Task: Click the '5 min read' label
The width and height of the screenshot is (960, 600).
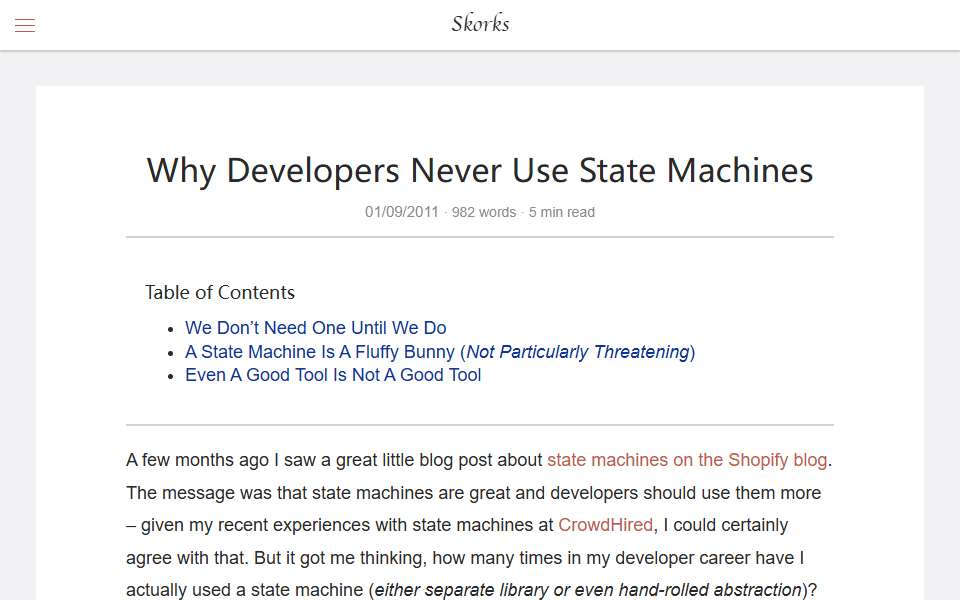Action: click(561, 212)
